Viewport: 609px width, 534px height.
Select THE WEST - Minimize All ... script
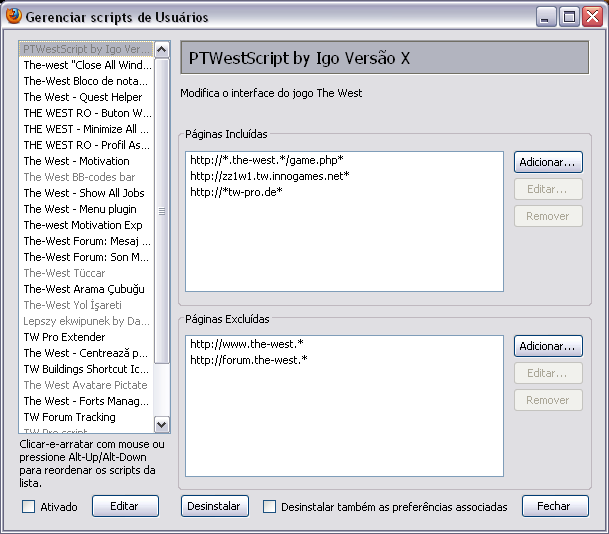[86, 129]
